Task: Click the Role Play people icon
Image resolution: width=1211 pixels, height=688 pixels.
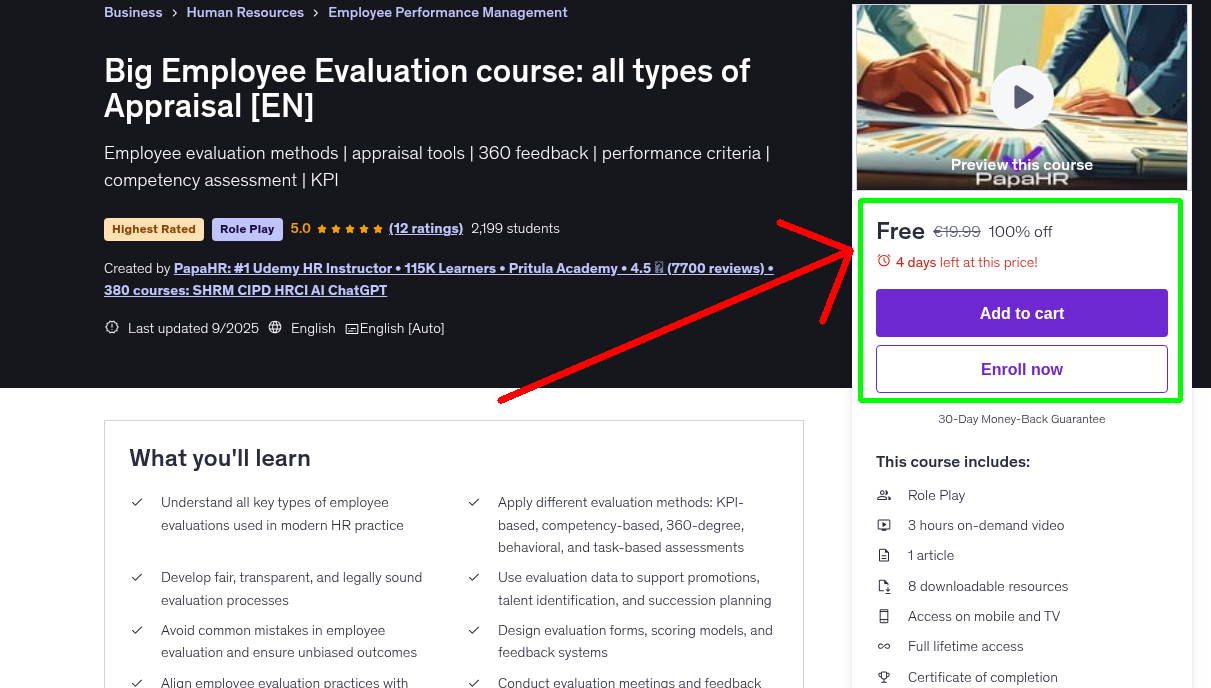Action: 884,495
